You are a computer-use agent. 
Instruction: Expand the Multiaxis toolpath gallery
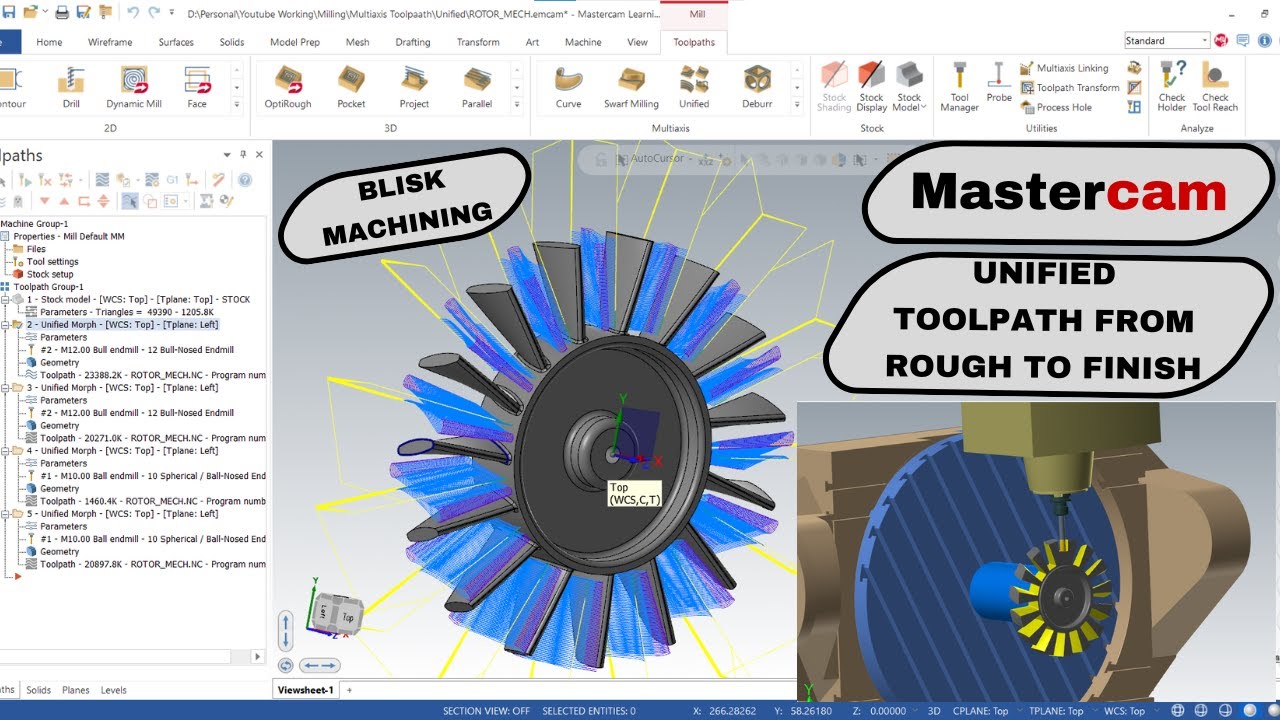[797, 104]
